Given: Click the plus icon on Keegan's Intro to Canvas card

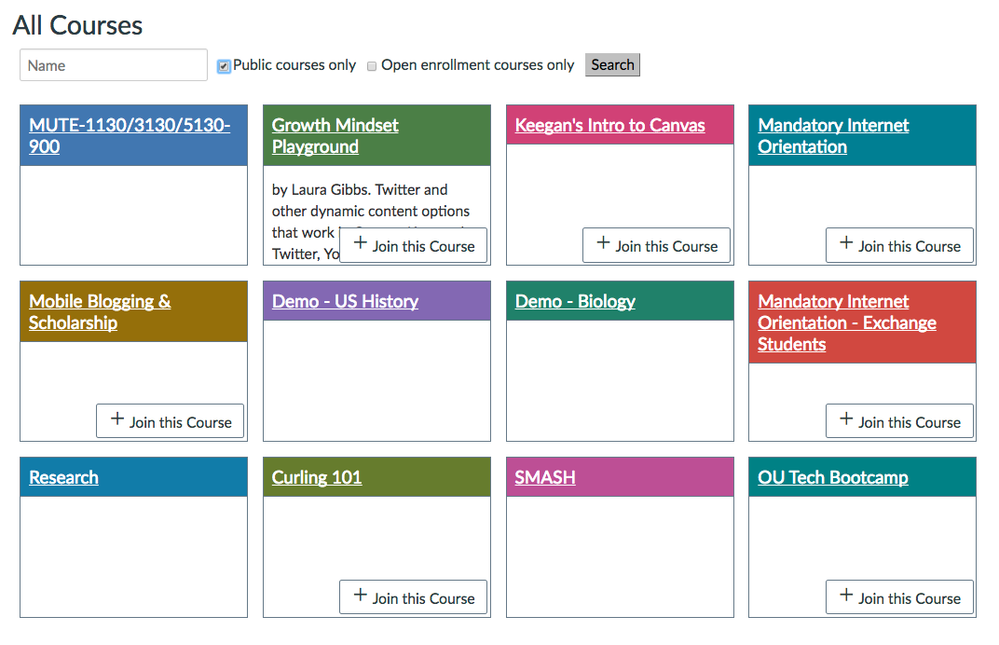Looking at the screenshot, I should pyautogui.click(x=603, y=244).
